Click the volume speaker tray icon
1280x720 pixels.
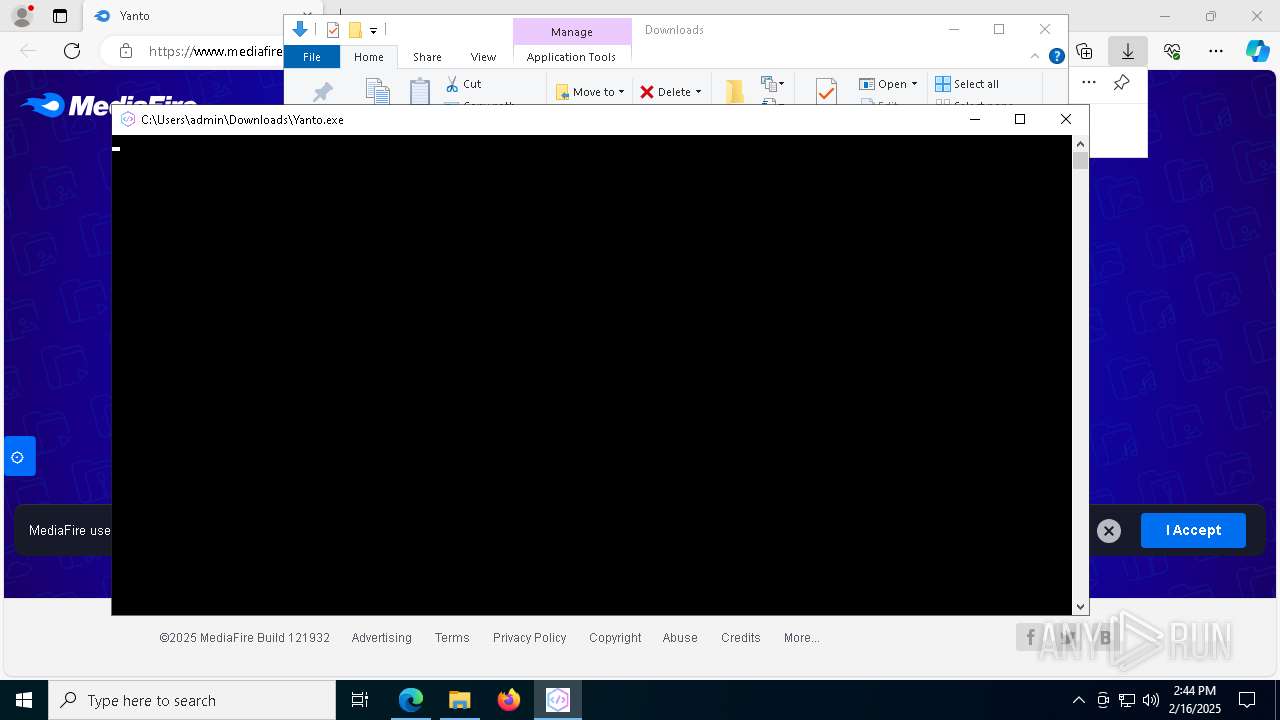1151,700
